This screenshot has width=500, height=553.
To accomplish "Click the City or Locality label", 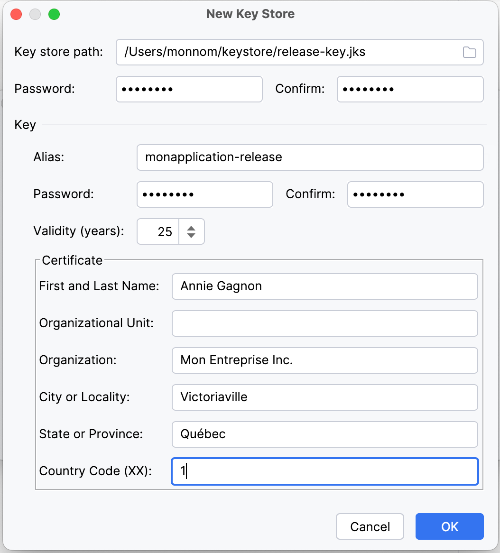I will pyautogui.click(x=84, y=397).
